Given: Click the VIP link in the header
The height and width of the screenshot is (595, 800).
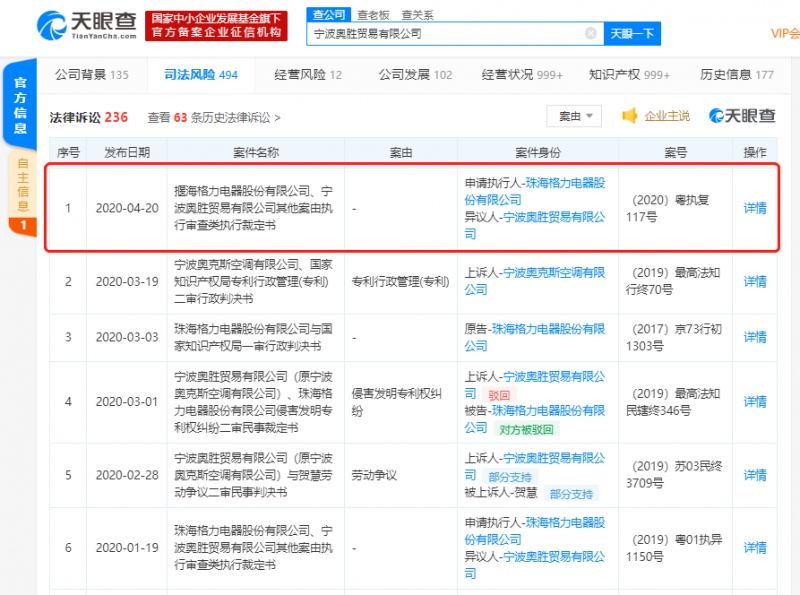Looking at the screenshot, I should click(x=784, y=34).
